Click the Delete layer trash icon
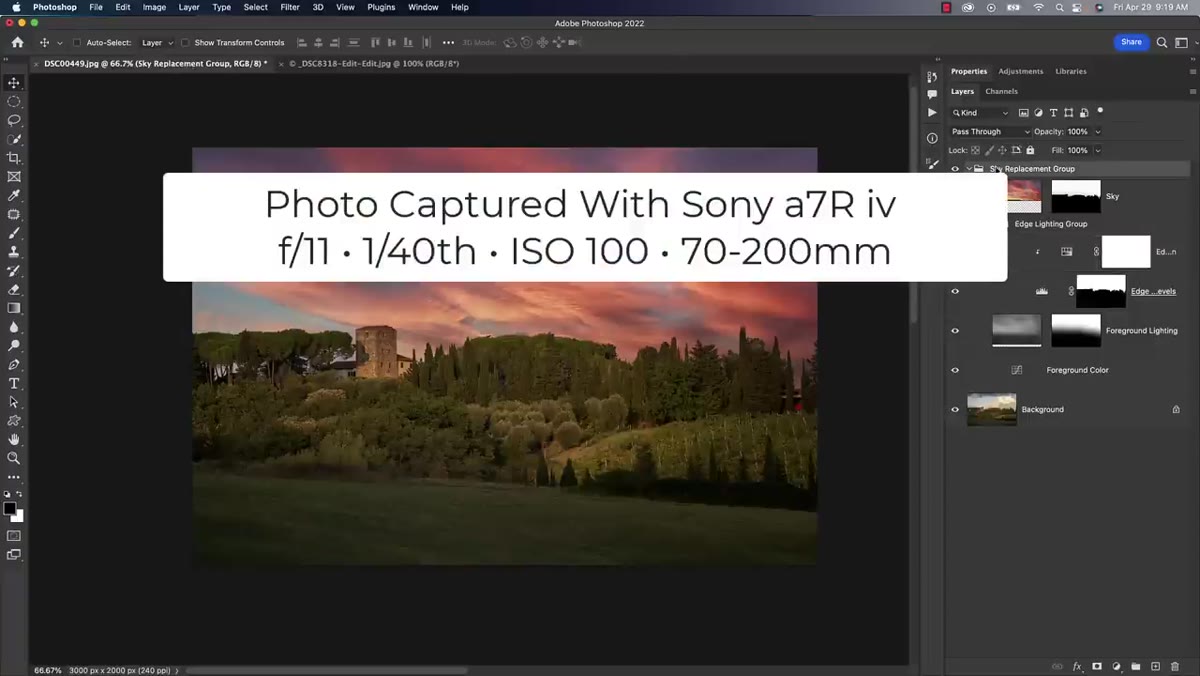The image size is (1200, 676). (x=1175, y=666)
